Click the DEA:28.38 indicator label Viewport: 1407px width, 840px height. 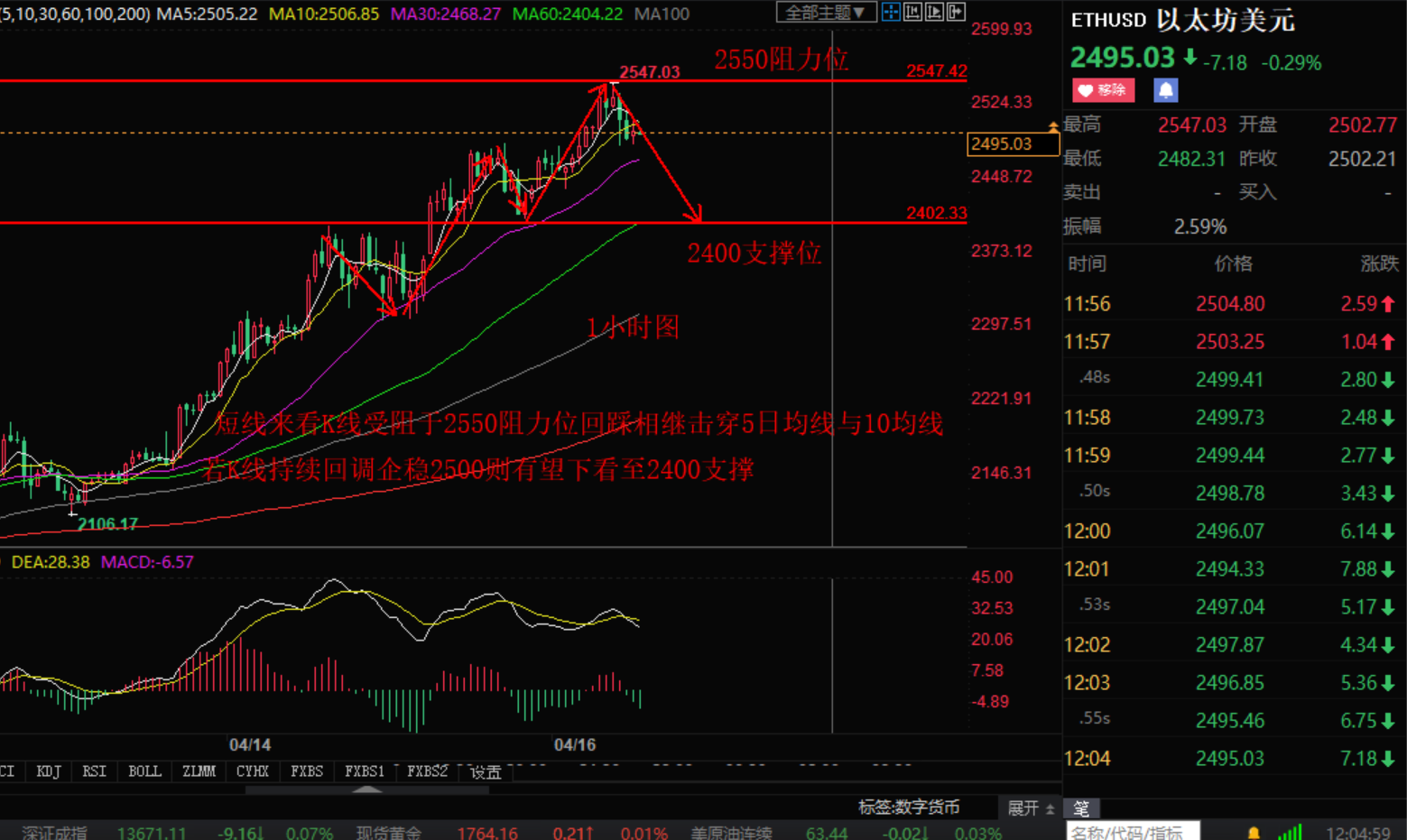[x=51, y=562]
